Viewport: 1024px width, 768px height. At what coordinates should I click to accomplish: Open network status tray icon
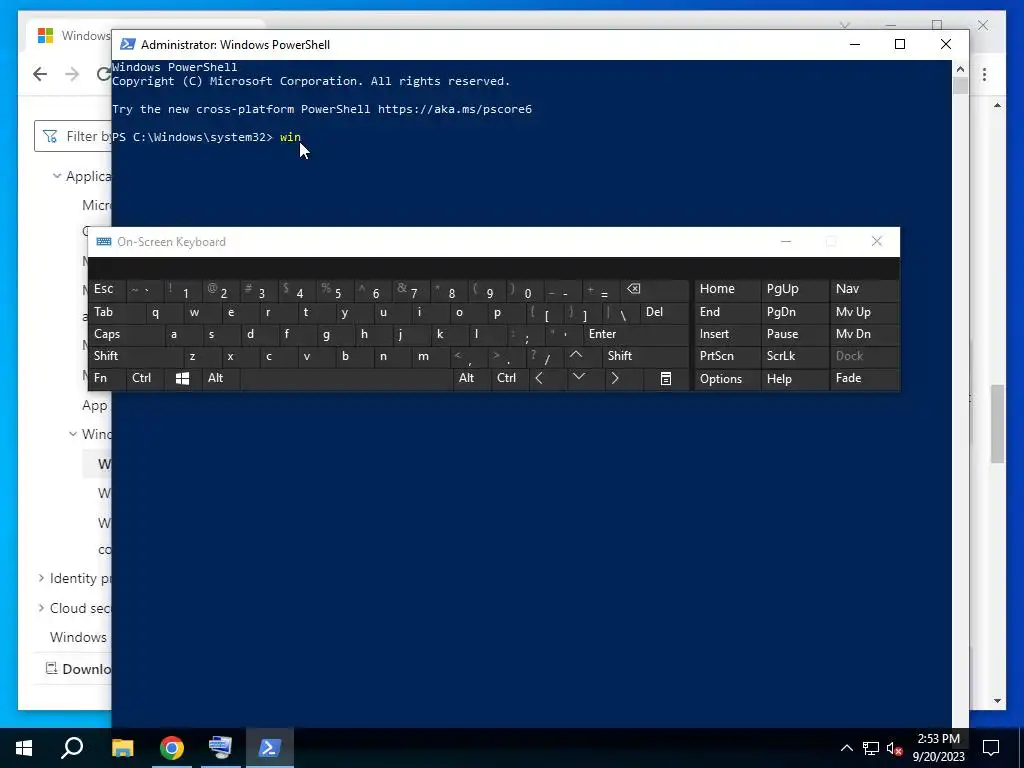(x=871, y=748)
